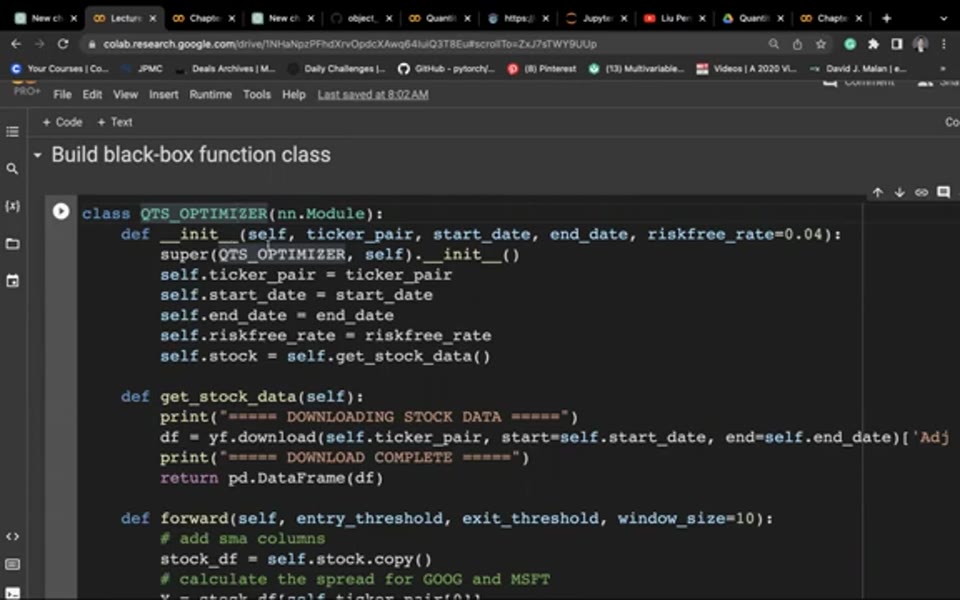960x600 pixels.
Task: Open the Multivariable bookmark
Action: tap(637, 69)
